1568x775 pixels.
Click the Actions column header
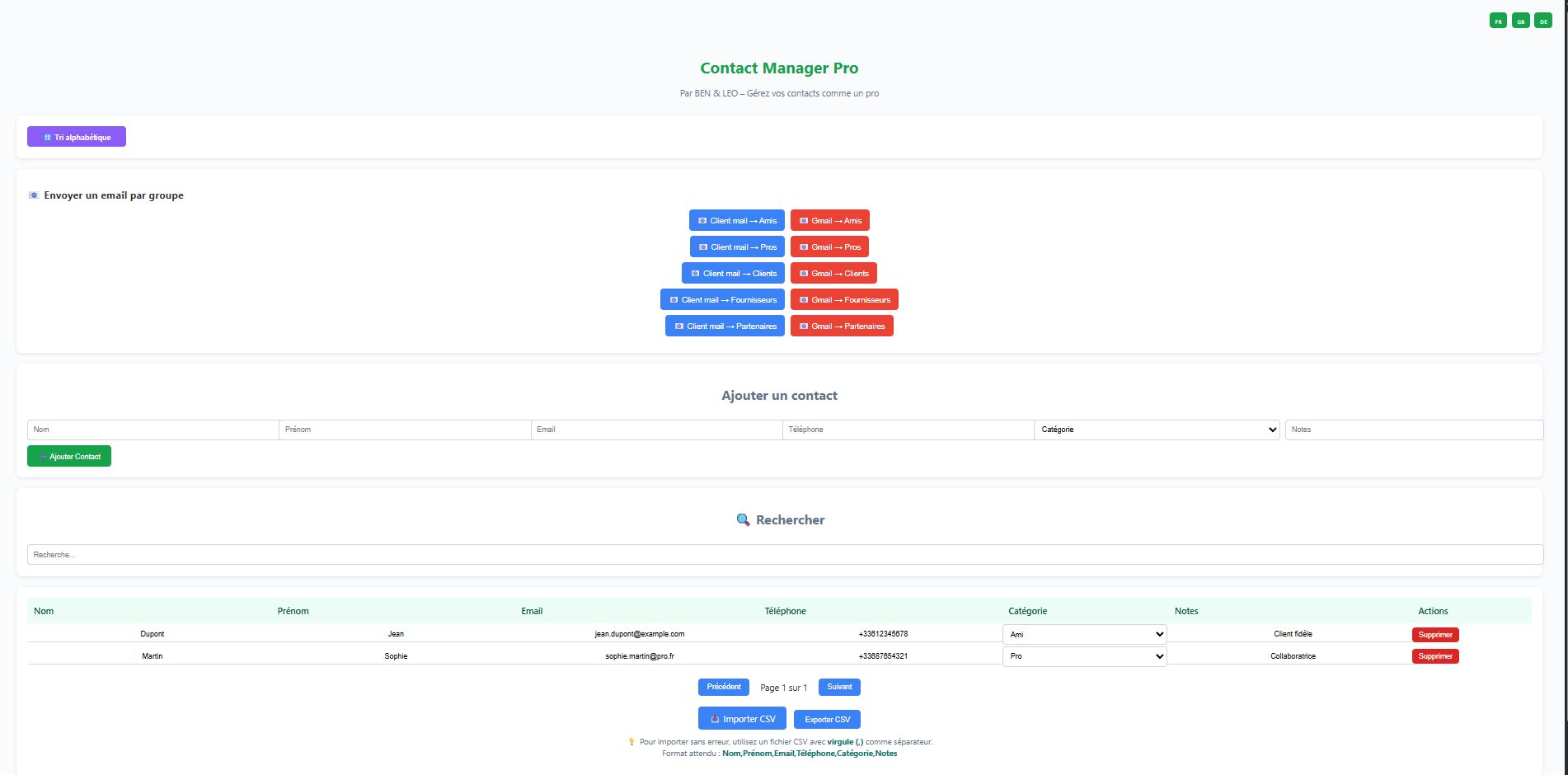pos(1433,611)
